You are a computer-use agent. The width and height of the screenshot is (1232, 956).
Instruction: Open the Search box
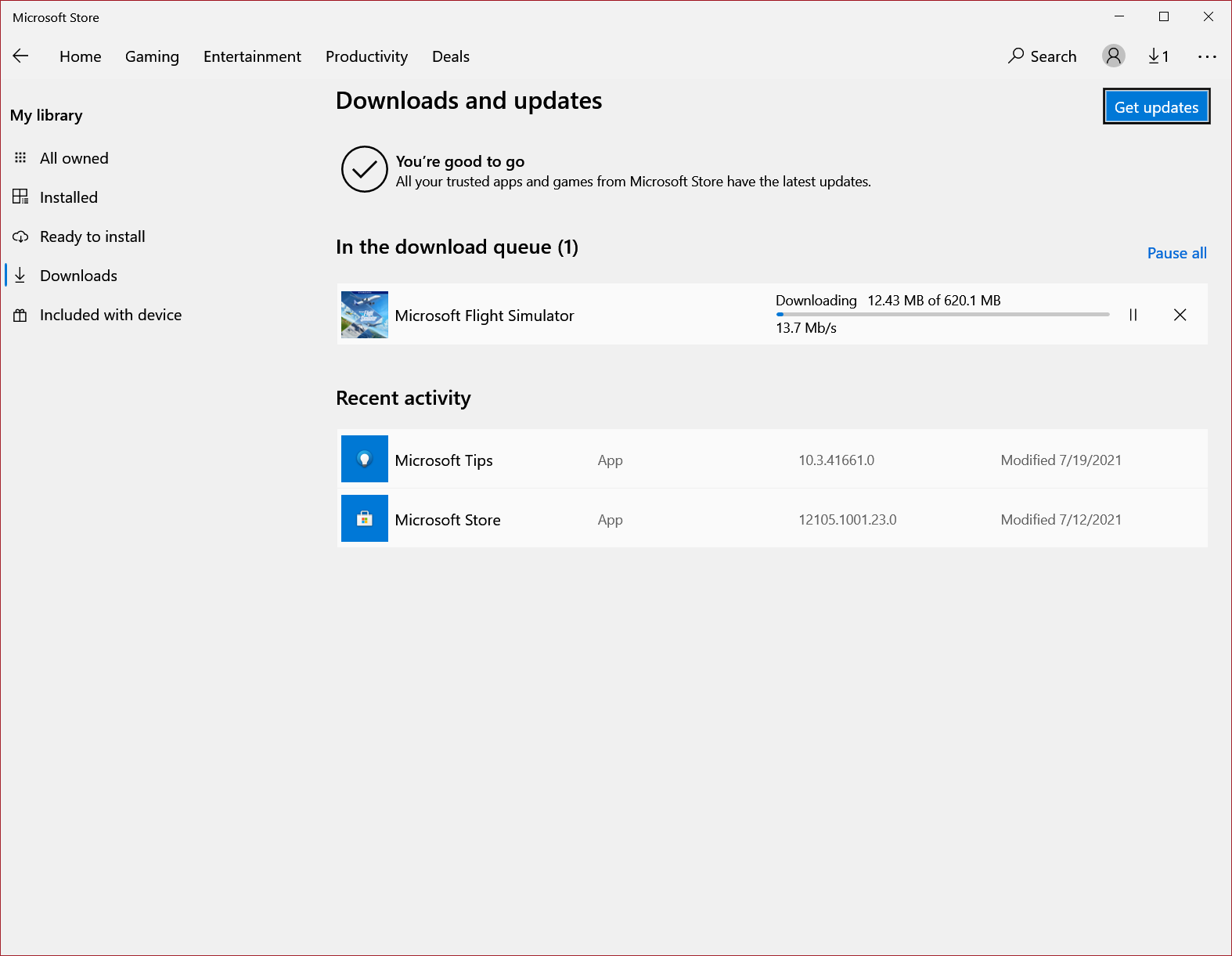1042,56
